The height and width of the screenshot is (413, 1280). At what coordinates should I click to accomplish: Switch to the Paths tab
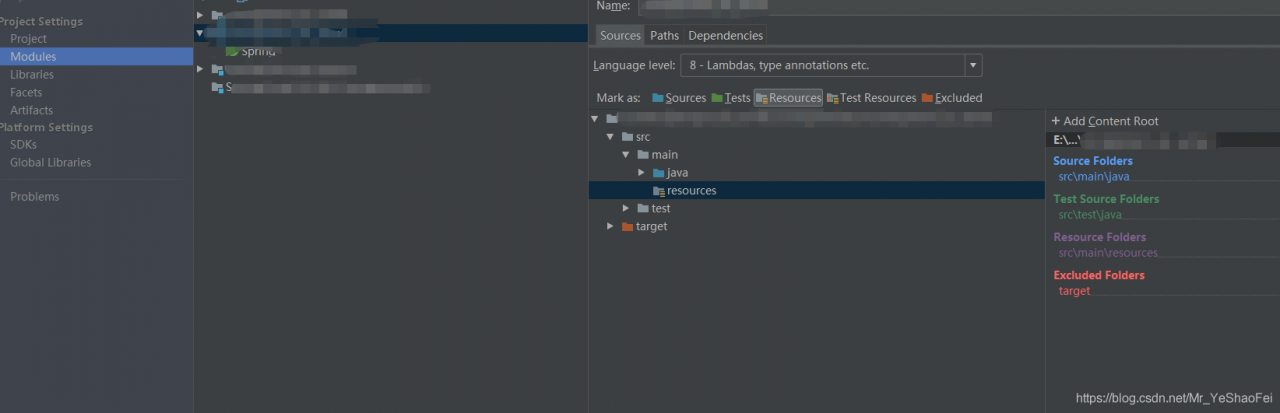664,36
